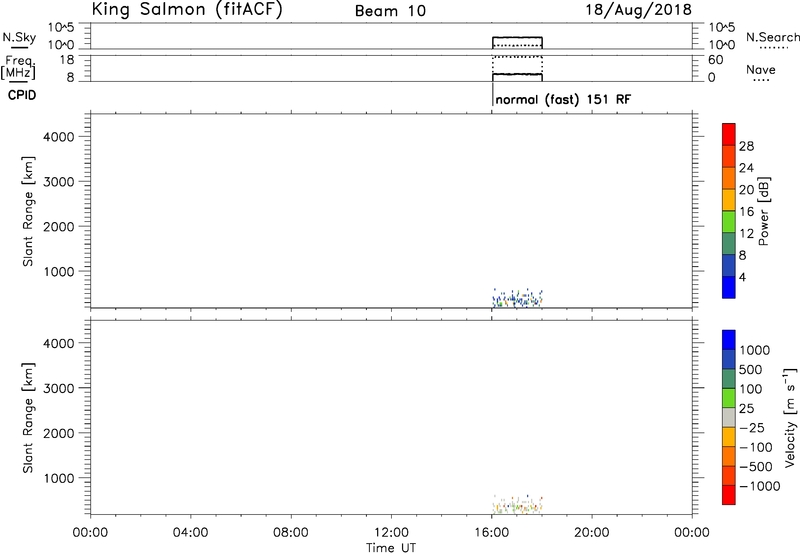The image size is (800, 554).
Task: Click the "08:00" time axis label
Action: [291, 533]
